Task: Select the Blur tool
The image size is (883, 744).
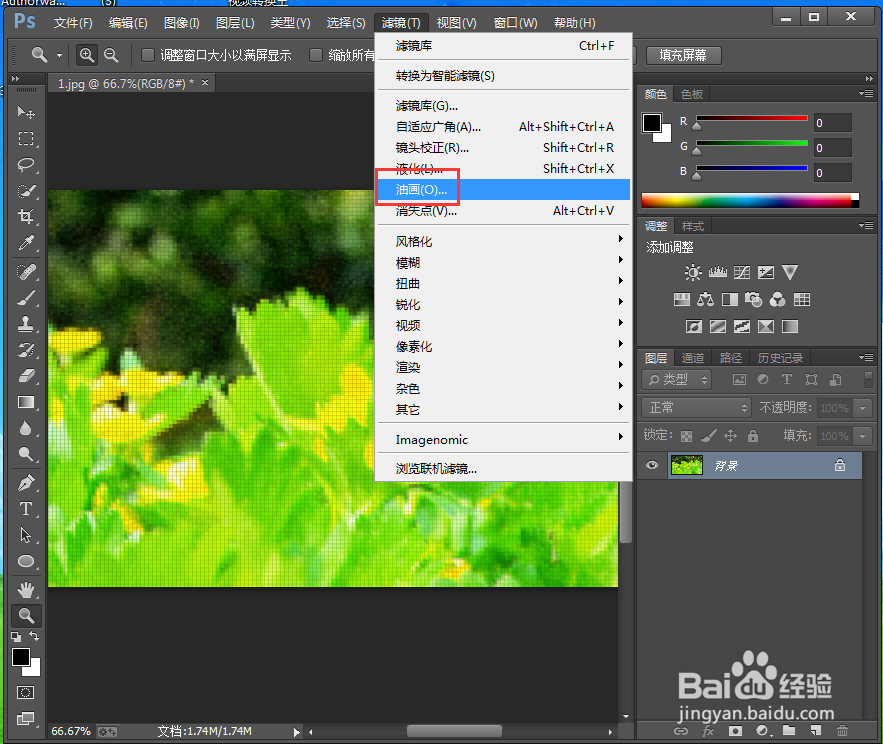Action: (25, 428)
